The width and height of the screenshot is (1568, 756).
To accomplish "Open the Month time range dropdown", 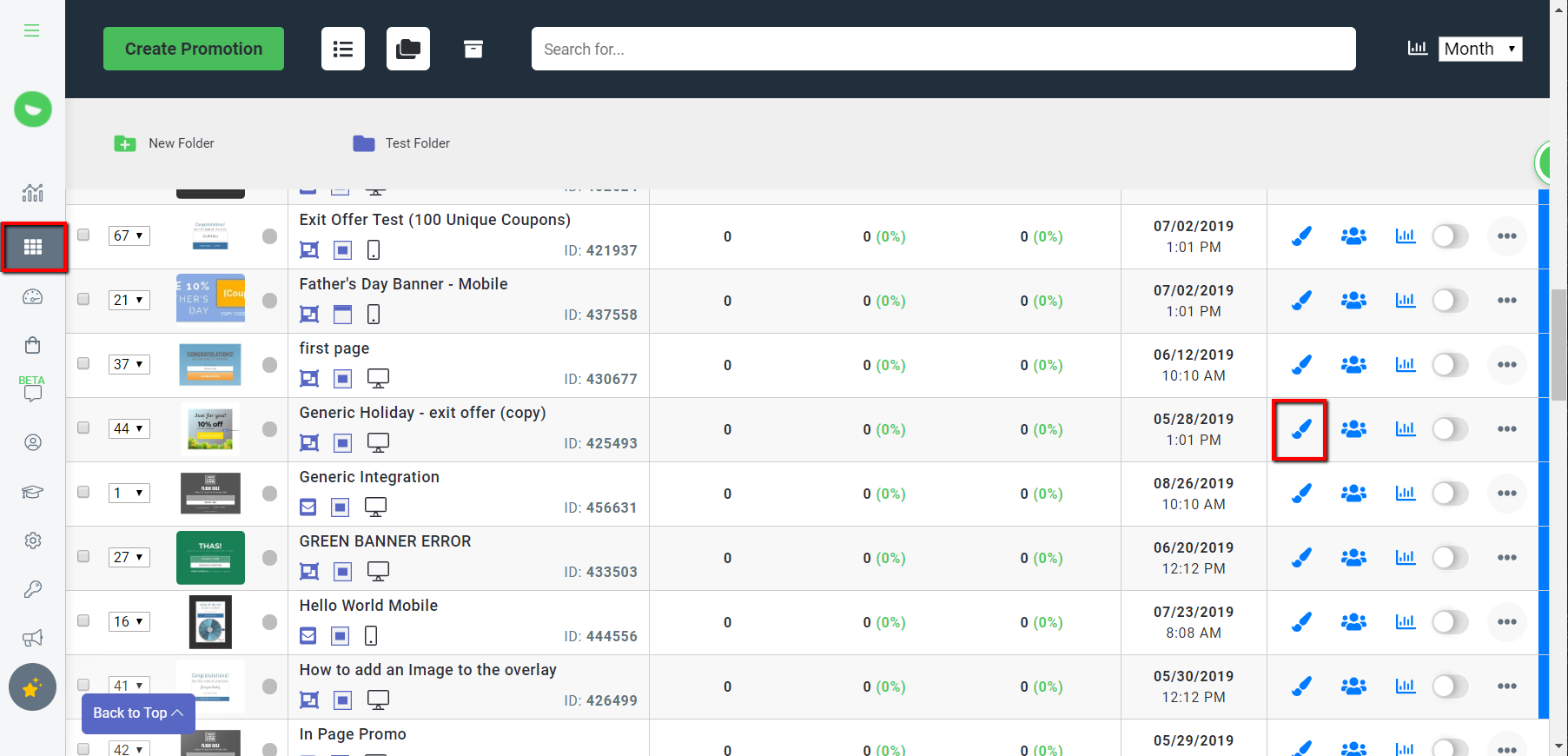I will pyautogui.click(x=1479, y=50).
